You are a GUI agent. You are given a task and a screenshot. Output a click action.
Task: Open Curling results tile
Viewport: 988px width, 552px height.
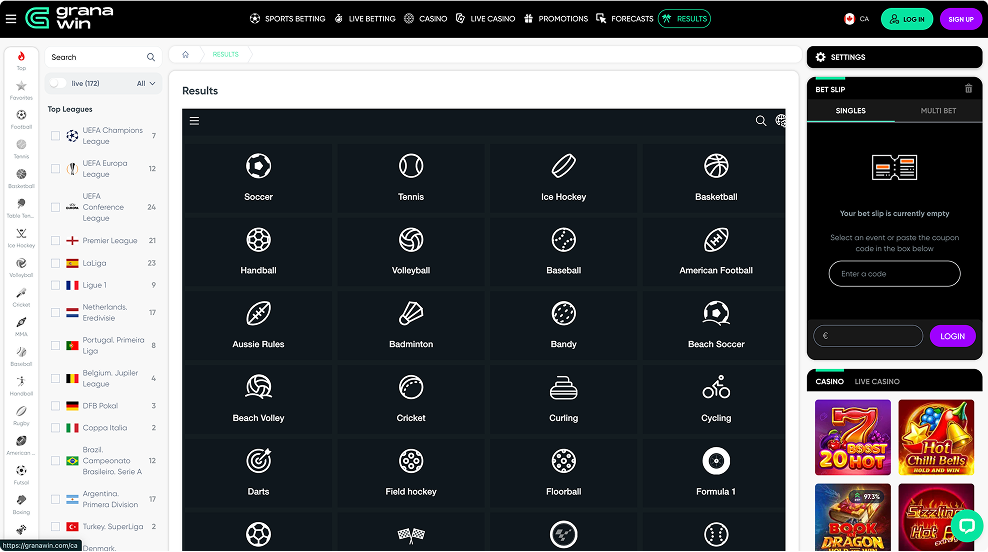coord(563,399)
